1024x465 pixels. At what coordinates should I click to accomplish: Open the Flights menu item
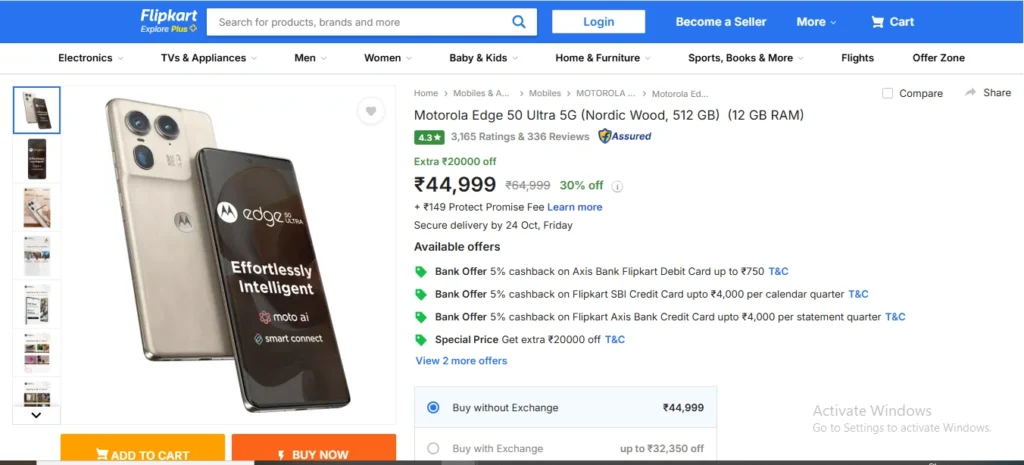tap(857, 58)
